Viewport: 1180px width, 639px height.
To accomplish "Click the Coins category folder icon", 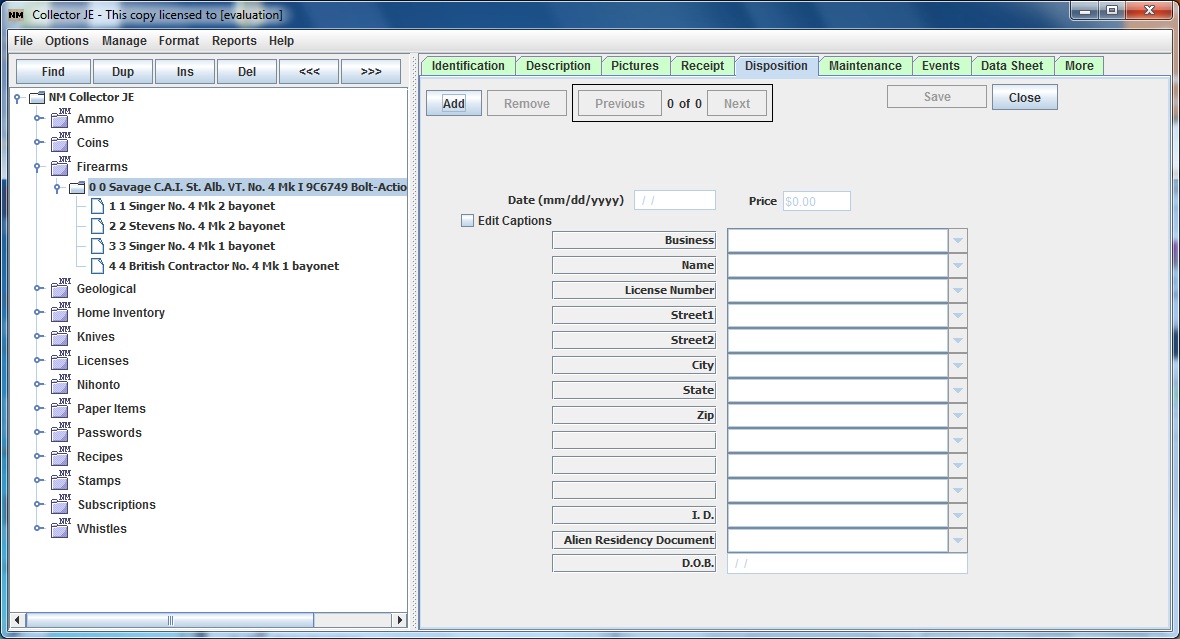I will (x=60, y=143).
